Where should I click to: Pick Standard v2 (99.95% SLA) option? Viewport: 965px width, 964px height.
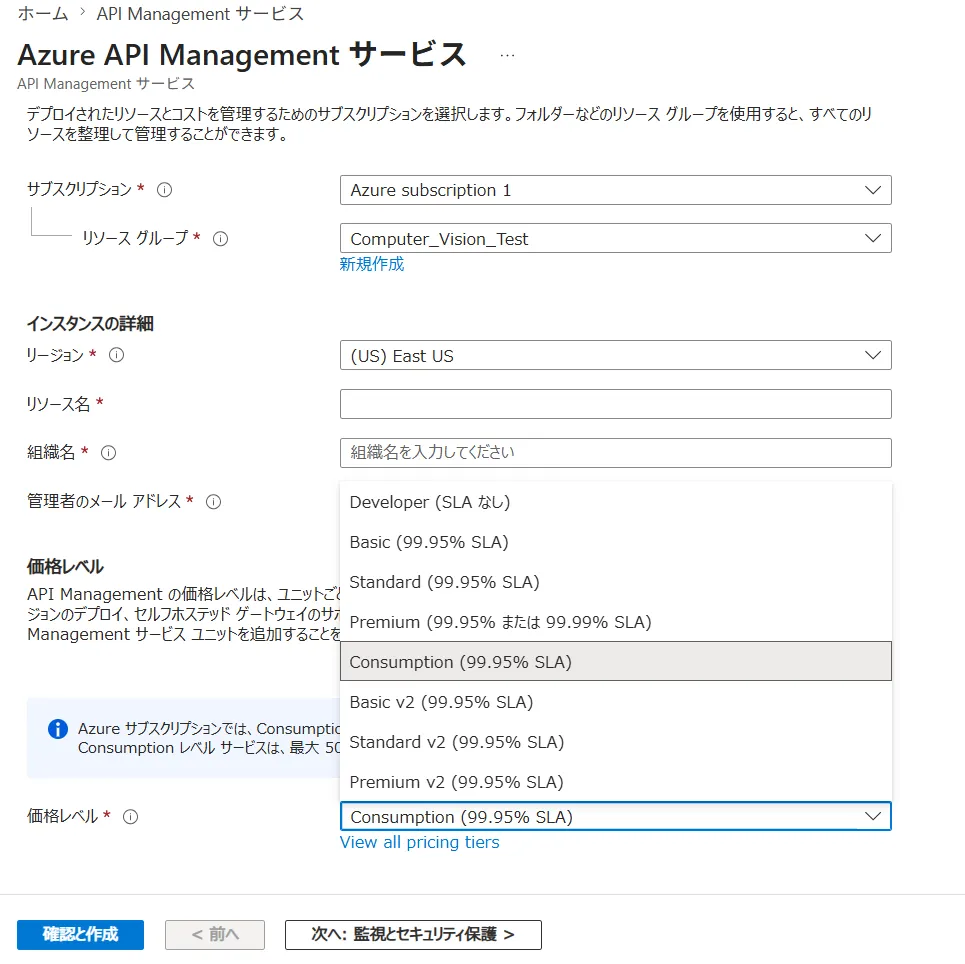click(x=615, y=742)
